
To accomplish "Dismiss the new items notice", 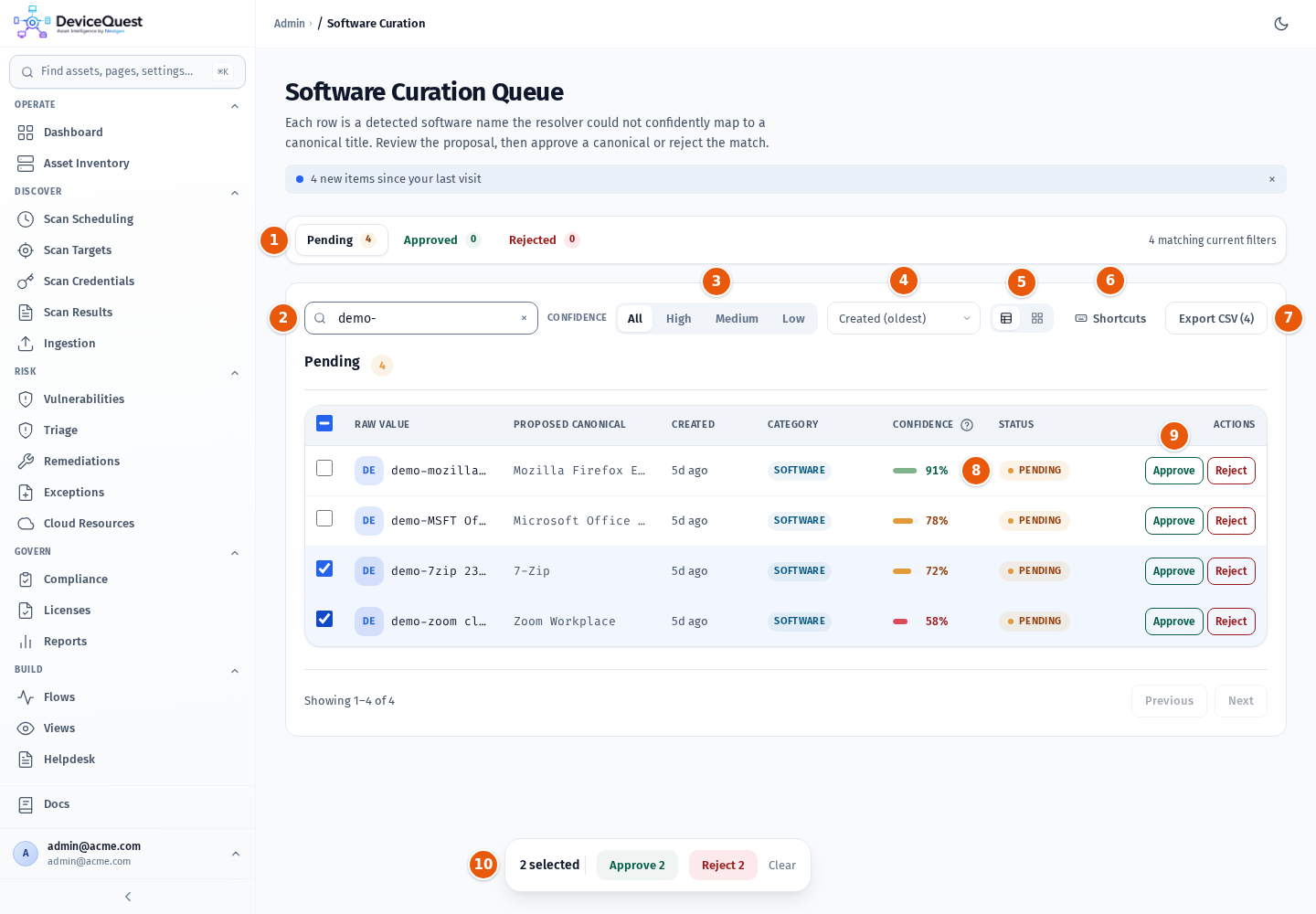I will pos(1271,179).
